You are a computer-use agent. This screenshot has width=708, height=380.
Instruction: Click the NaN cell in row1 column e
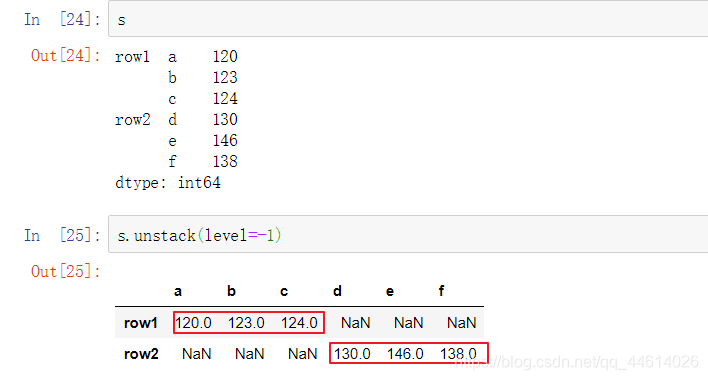409,323
